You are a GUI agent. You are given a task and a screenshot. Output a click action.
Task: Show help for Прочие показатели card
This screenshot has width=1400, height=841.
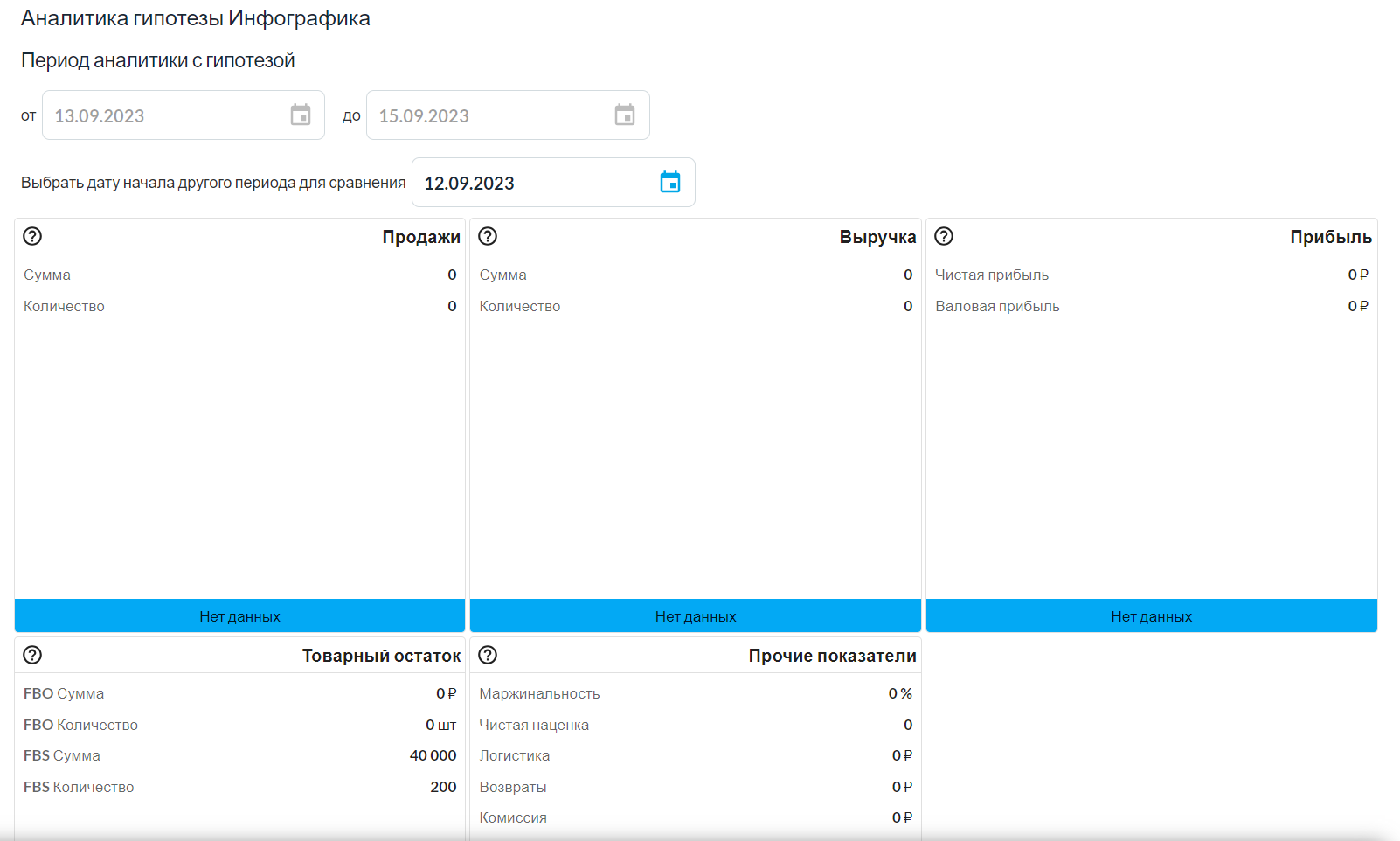pyautogui.click(x=489, y=655)
